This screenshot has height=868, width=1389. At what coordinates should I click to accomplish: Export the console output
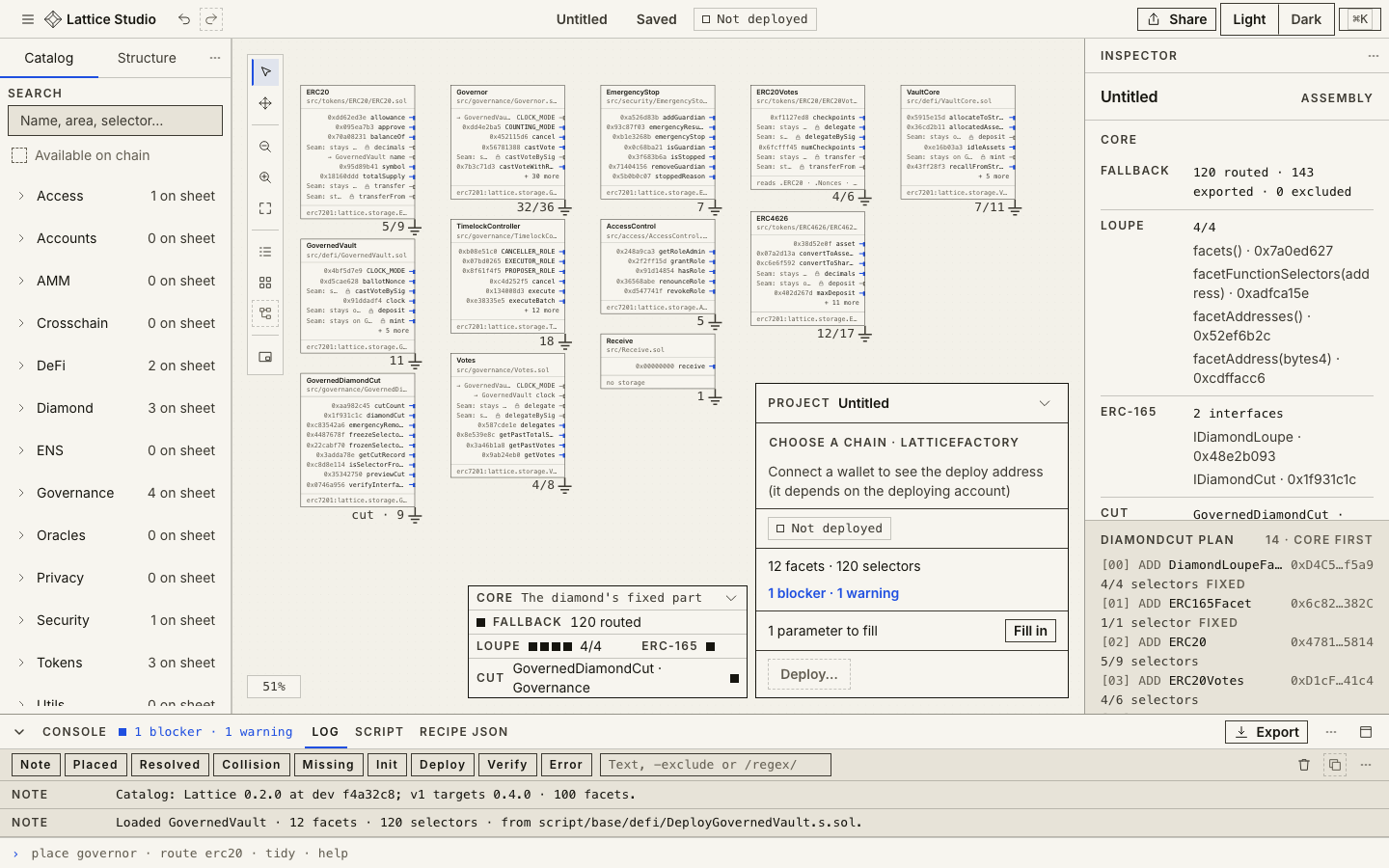[1266, 732]
